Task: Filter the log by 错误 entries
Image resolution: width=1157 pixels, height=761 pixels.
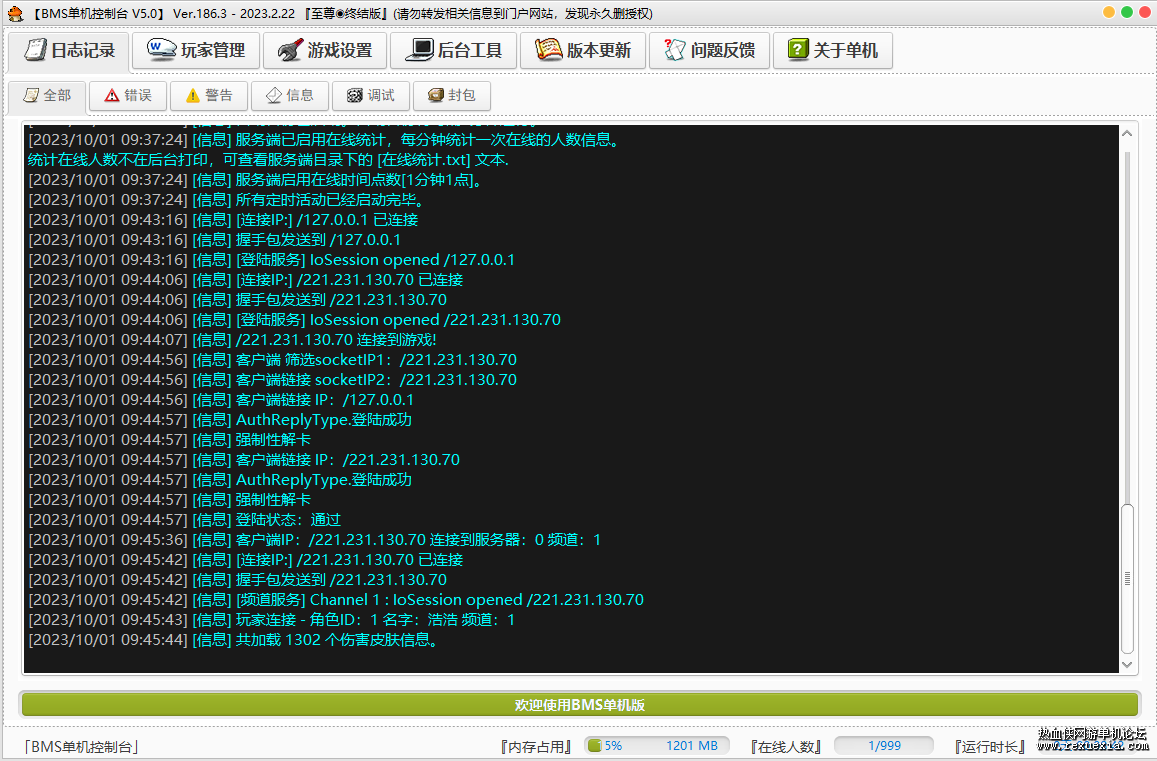Action: tap(128, 95)
